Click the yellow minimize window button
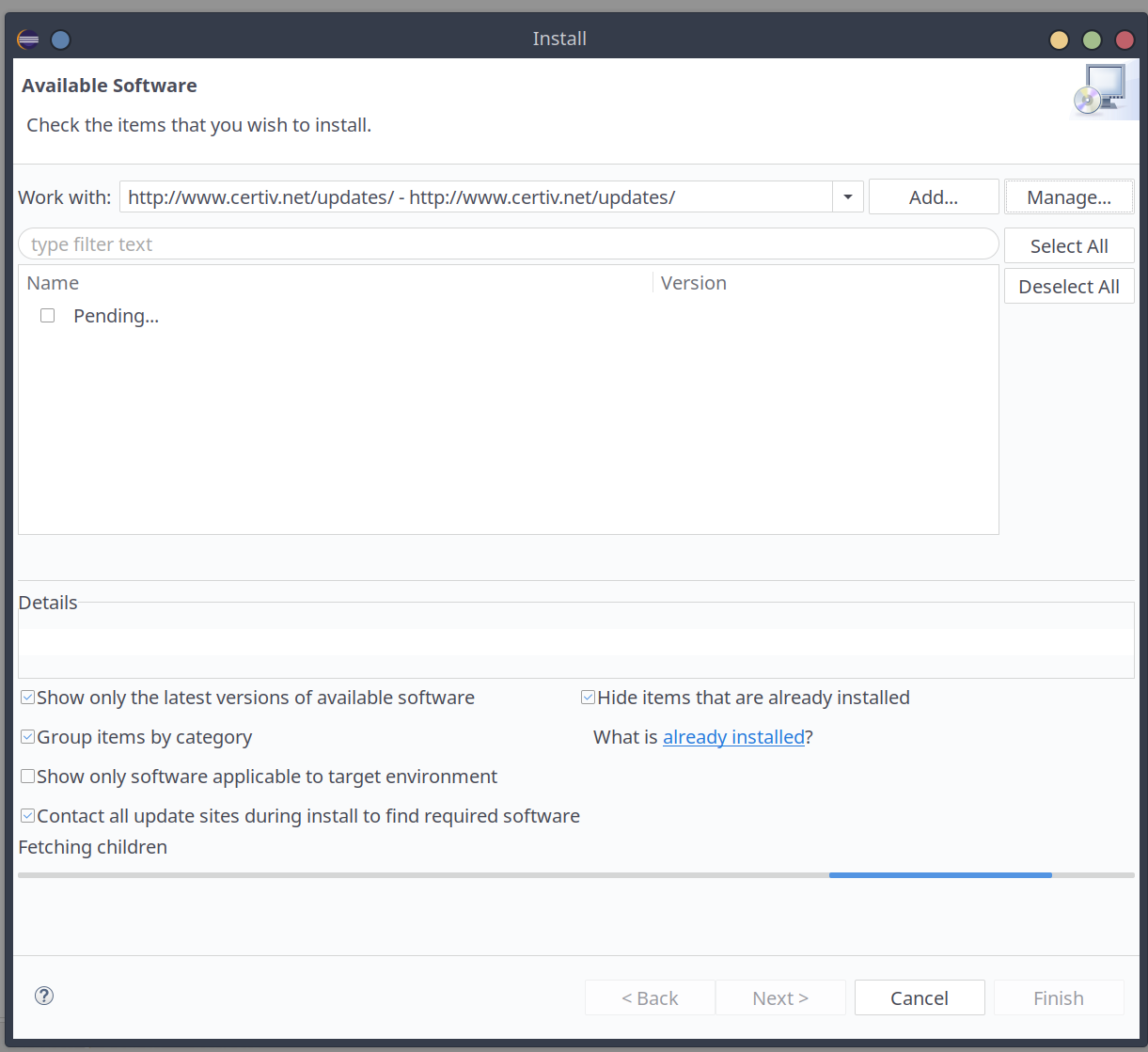The height and width of the screenshot is (1052, 1148). coord(1059,39)
